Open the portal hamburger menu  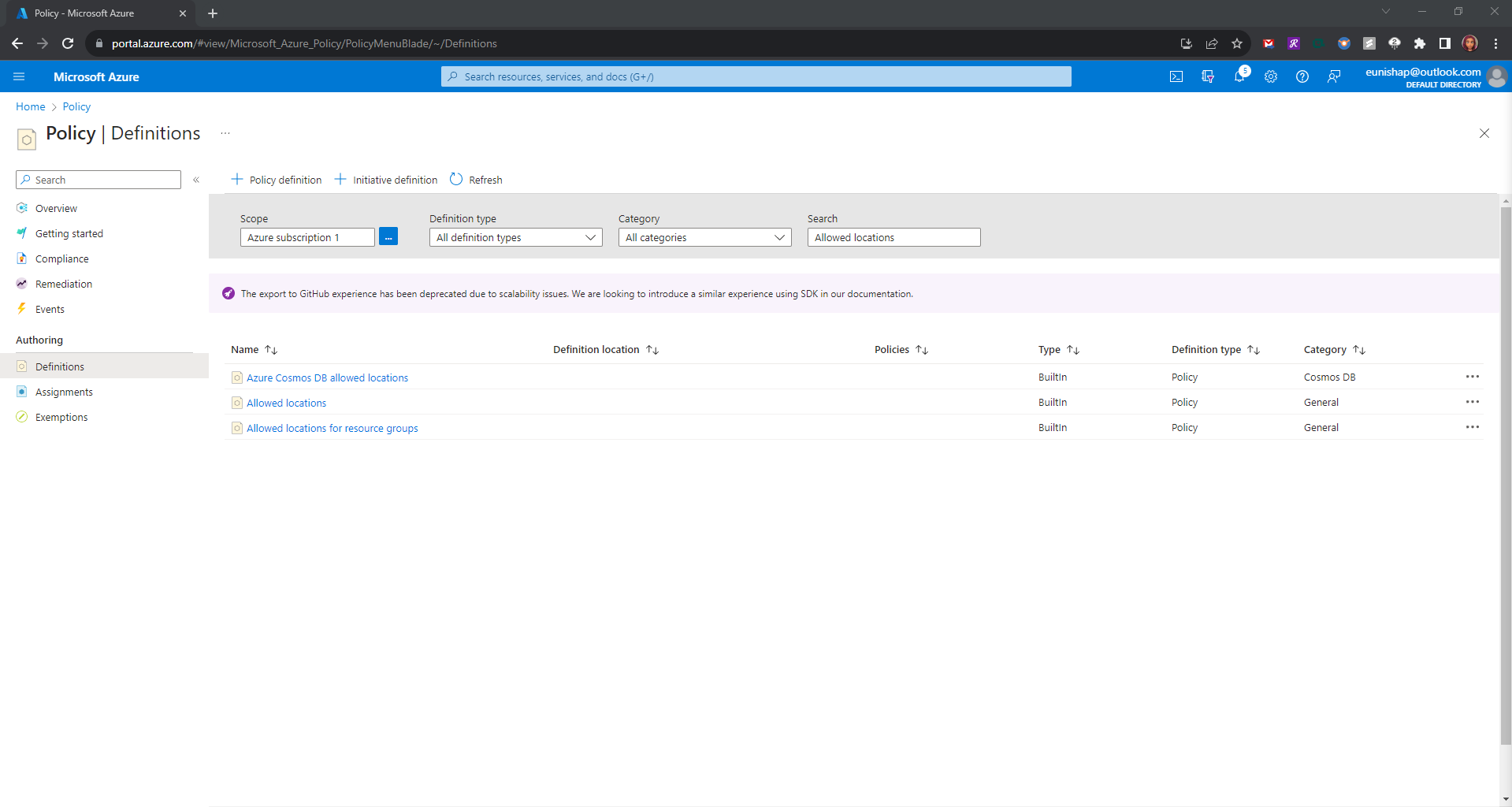(x=20, y=76)
